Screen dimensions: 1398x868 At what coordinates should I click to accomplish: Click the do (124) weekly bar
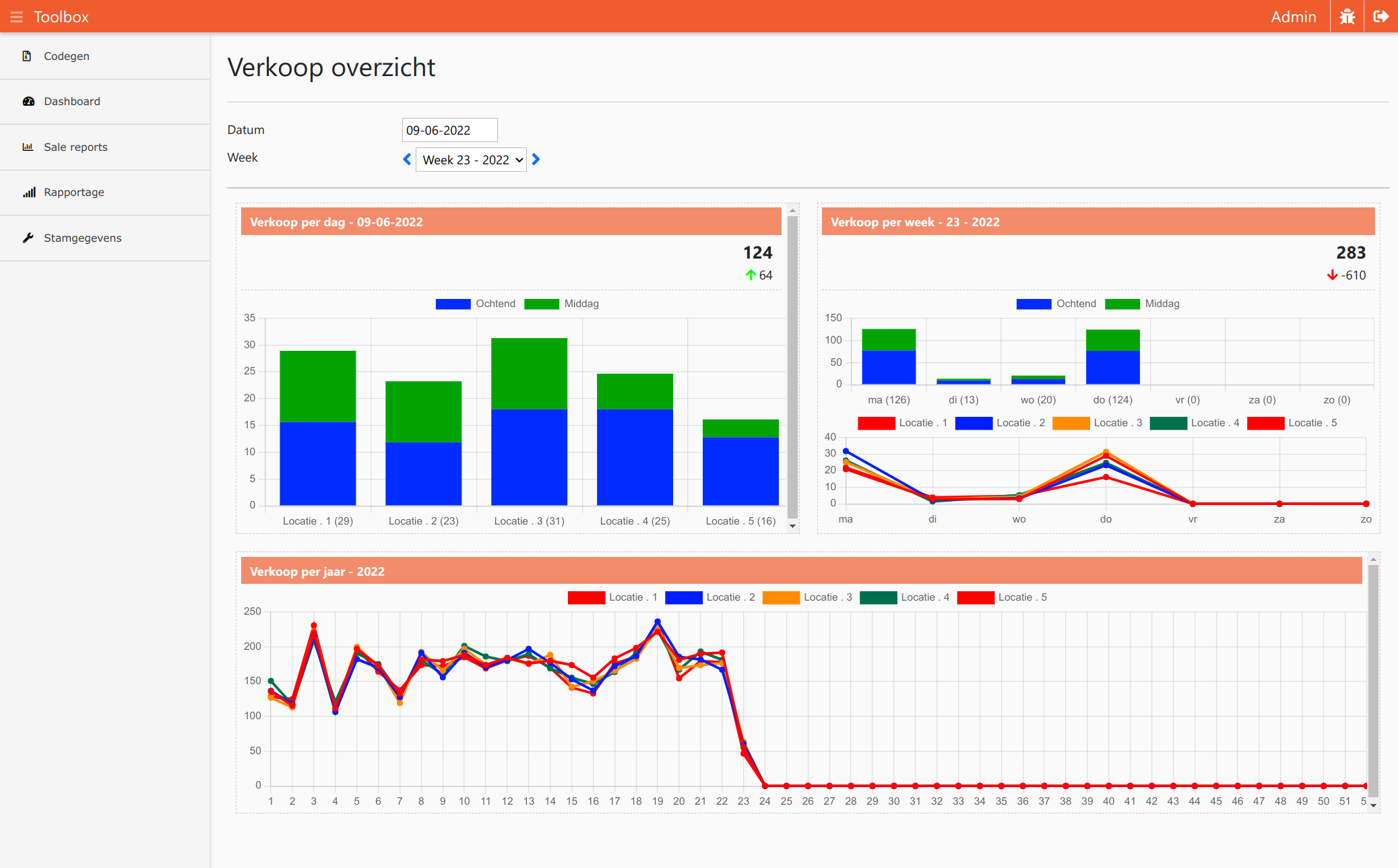coord(1113,357)
